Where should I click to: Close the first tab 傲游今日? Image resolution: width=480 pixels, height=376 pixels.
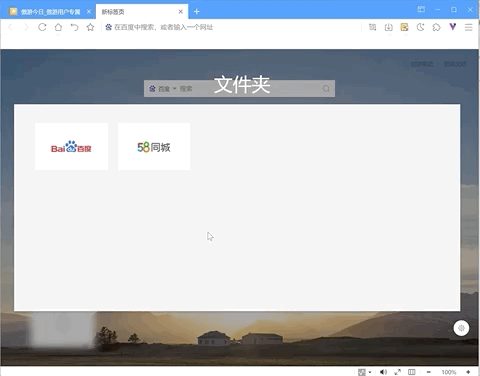click(89, 12)
